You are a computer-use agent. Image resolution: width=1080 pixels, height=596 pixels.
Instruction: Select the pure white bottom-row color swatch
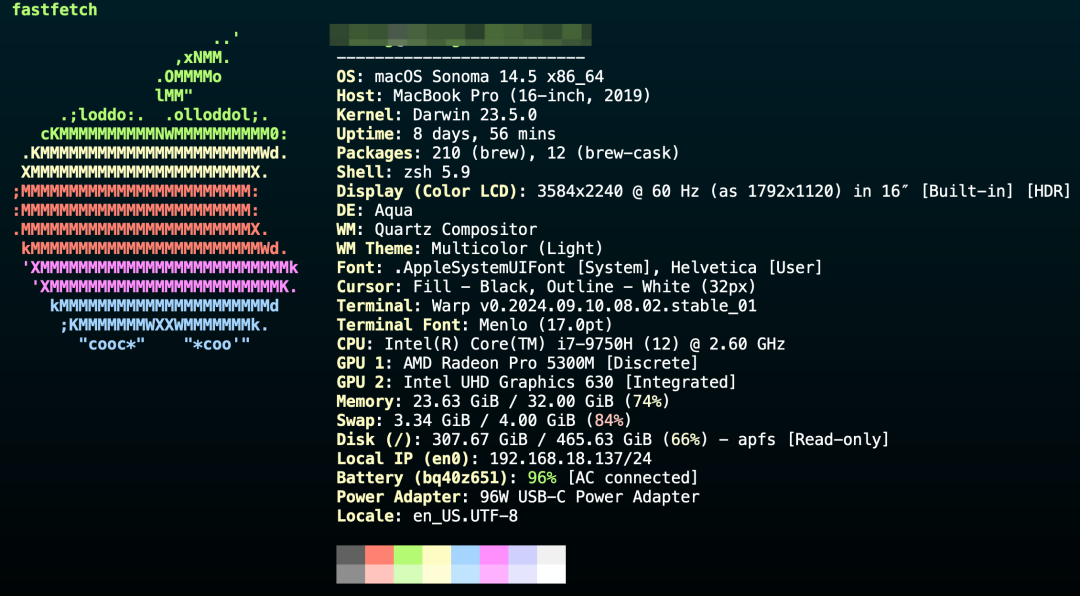pyautogui.click(x=551, y=574)
